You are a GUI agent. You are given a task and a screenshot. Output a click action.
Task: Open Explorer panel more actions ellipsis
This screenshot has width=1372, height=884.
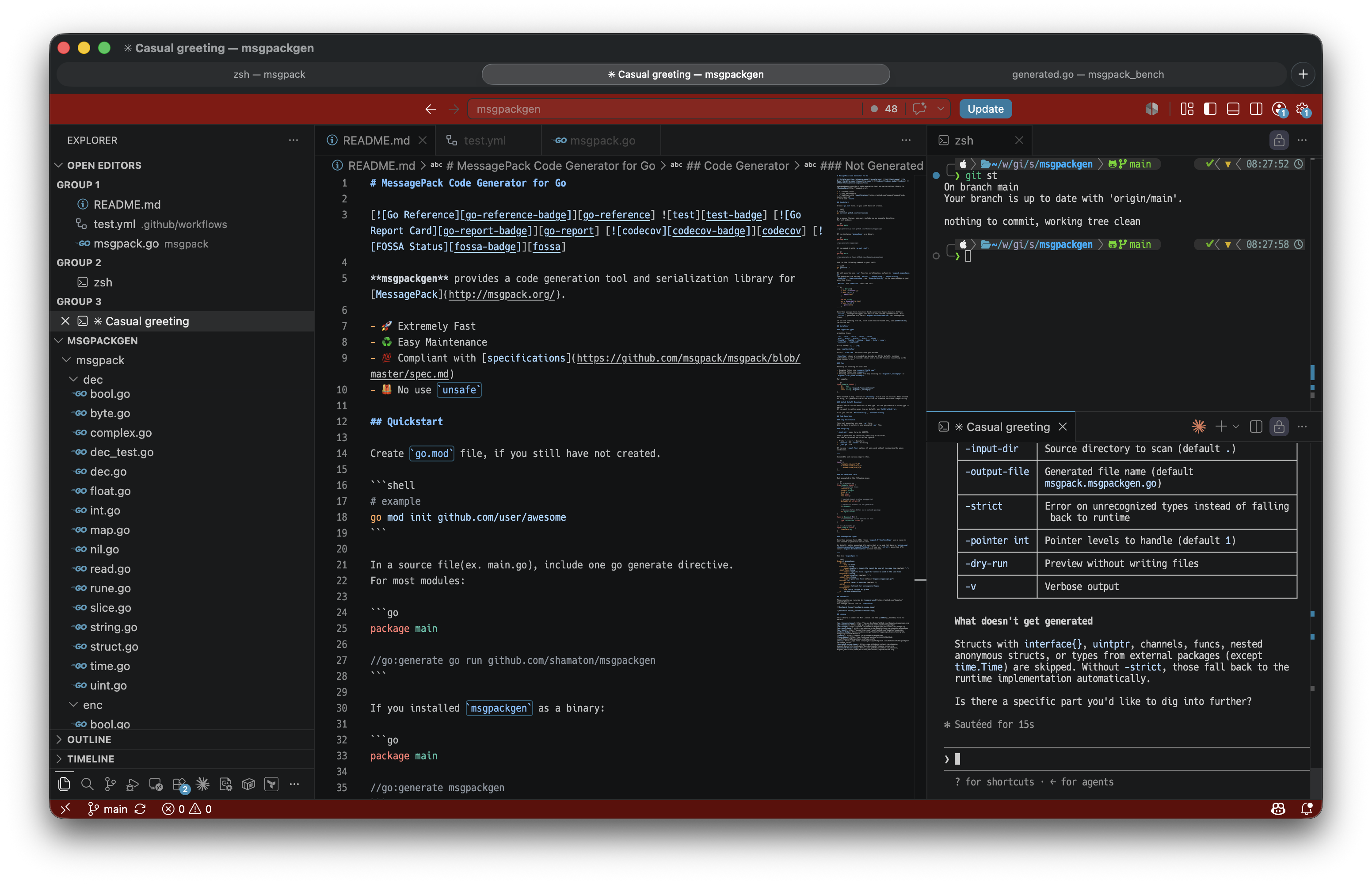click(293, 140)
